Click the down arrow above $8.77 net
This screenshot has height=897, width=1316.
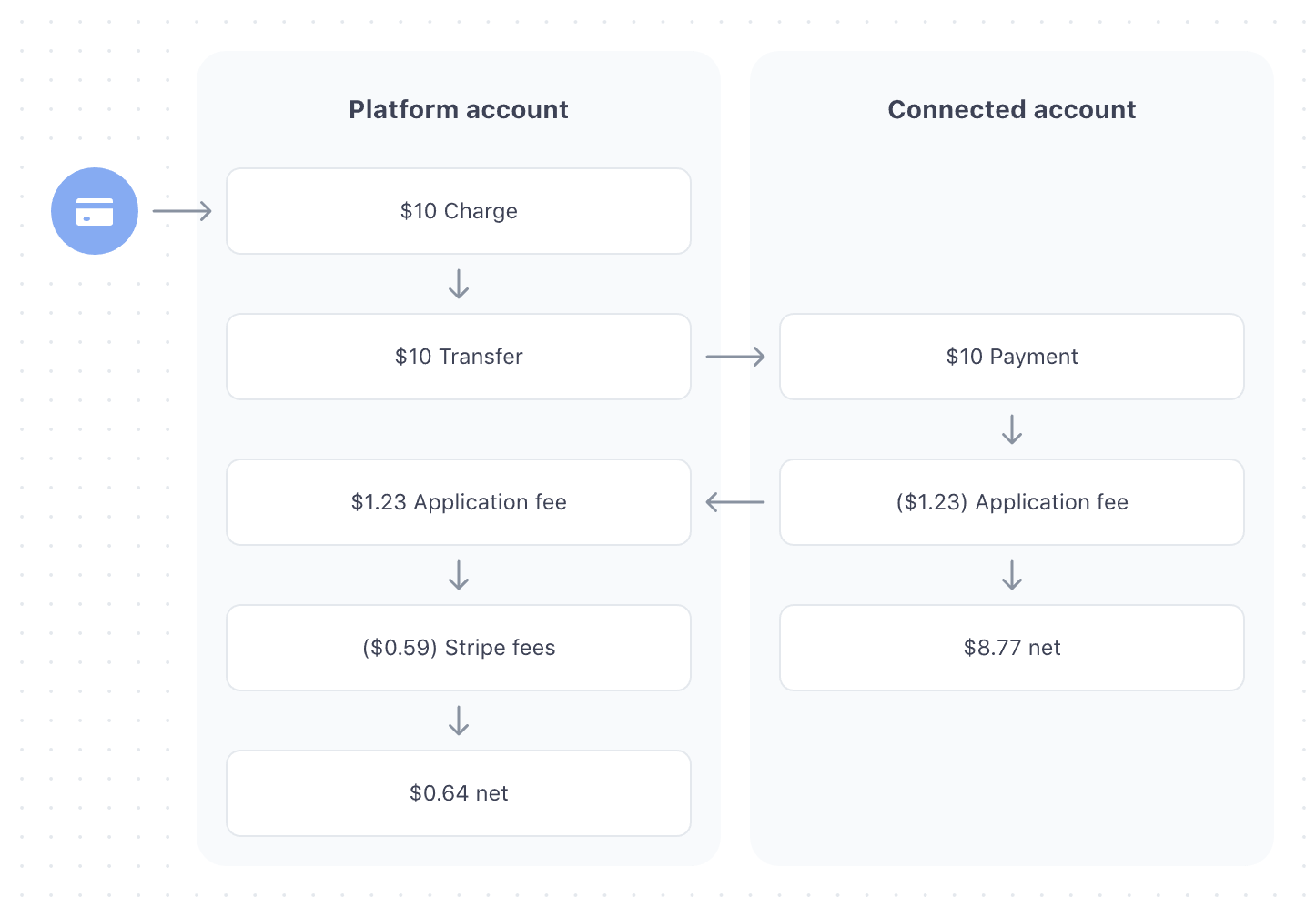pos(1012,575)
